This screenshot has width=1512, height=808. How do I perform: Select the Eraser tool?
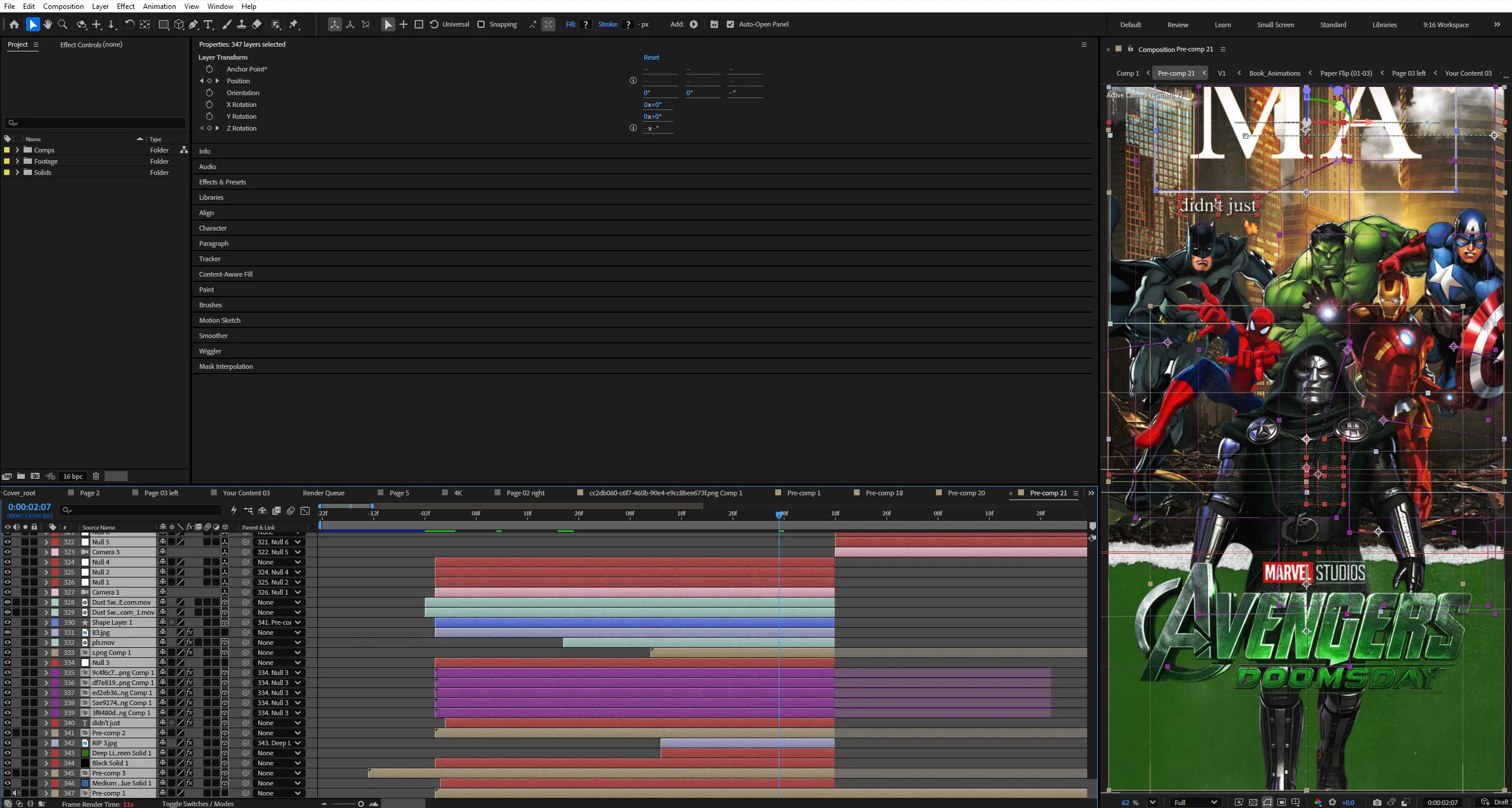coord(256,24)
